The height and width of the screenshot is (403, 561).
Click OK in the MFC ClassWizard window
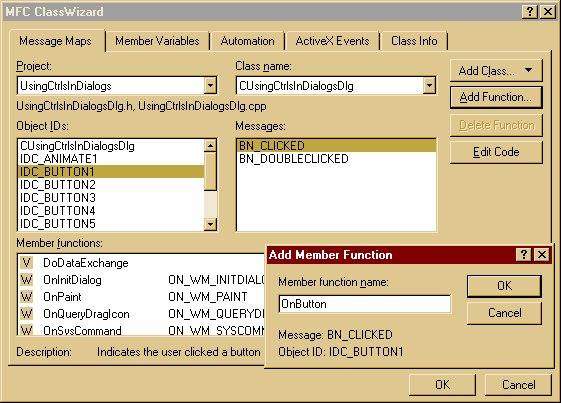coord(442,385)
